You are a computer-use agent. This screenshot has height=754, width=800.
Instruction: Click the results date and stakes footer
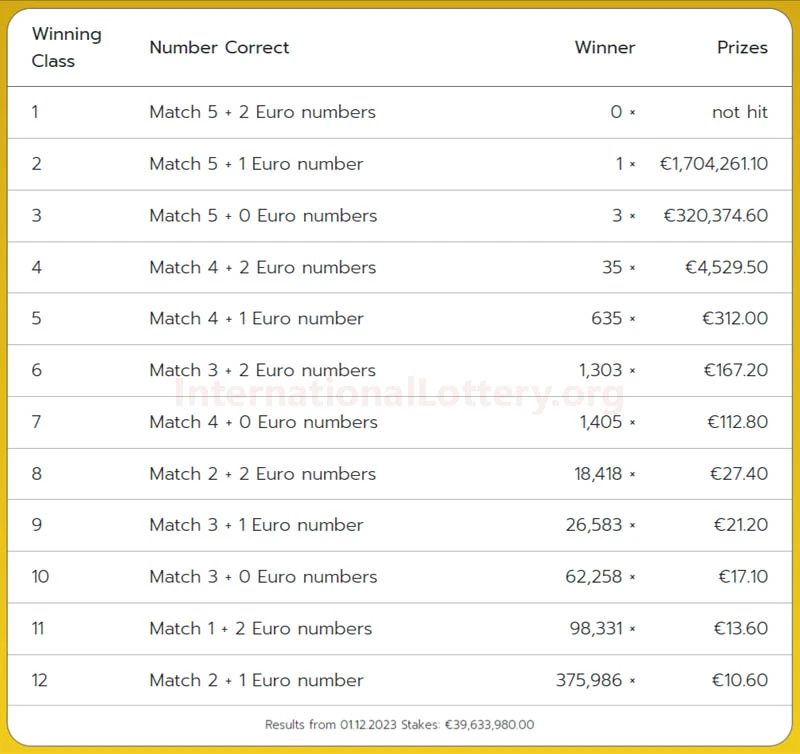click(399, 724)
